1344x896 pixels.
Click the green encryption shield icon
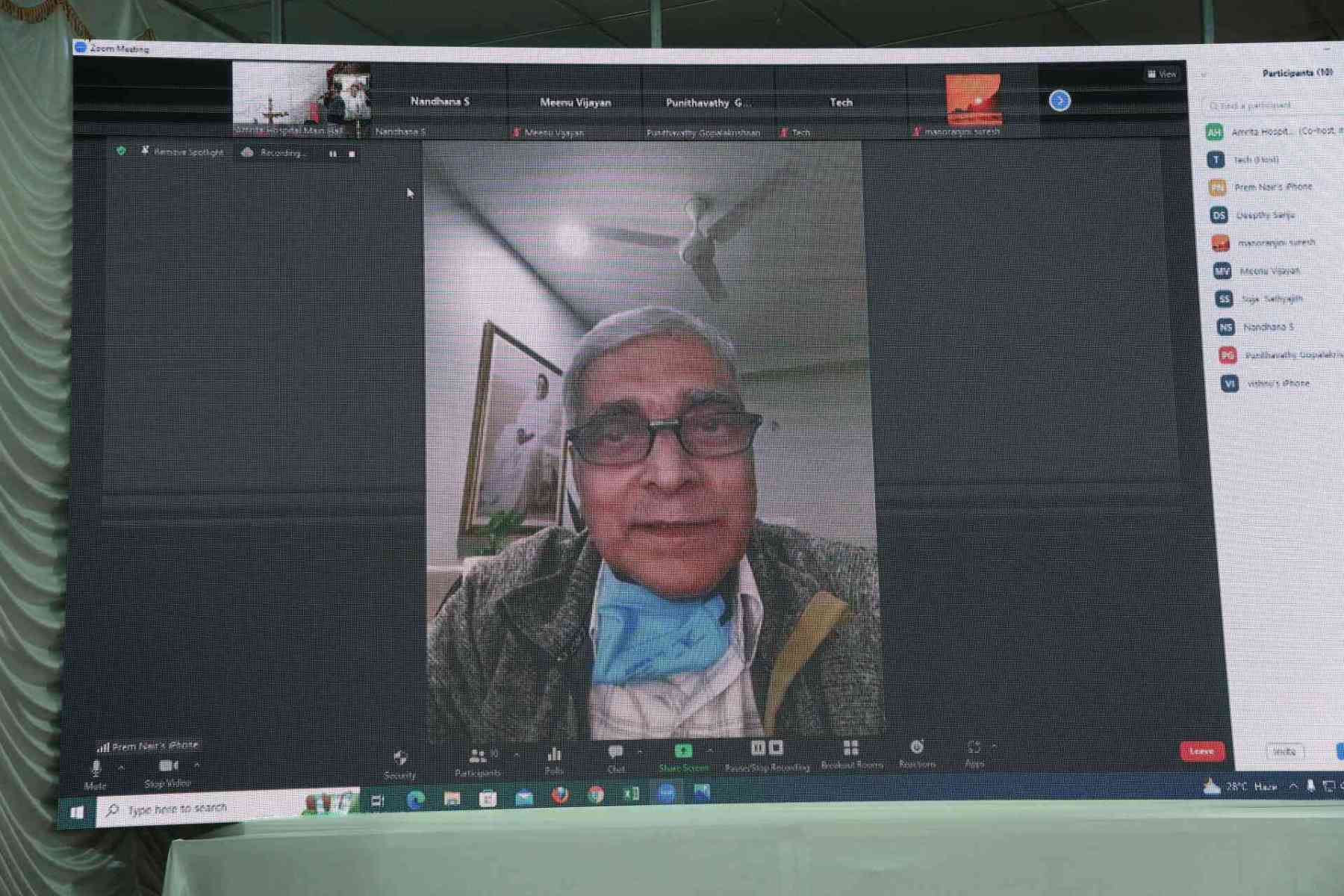(121, 151)
